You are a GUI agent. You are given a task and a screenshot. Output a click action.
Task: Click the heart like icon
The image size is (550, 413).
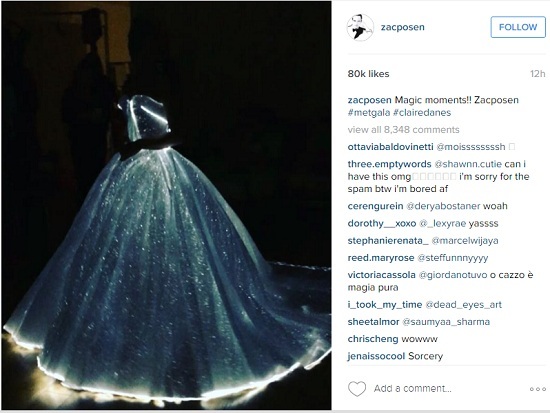(357, 388)
